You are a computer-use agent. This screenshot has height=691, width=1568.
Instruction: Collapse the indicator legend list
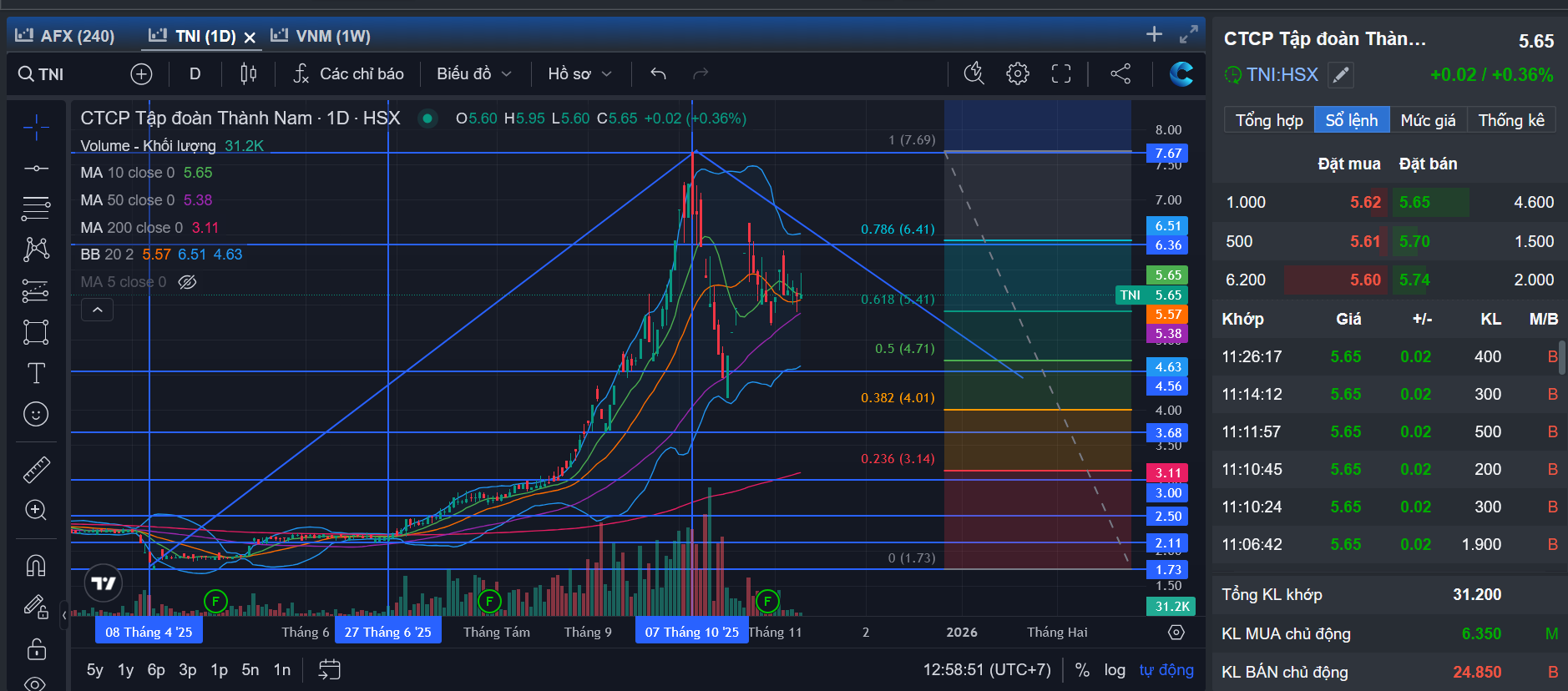coord(97,310)
